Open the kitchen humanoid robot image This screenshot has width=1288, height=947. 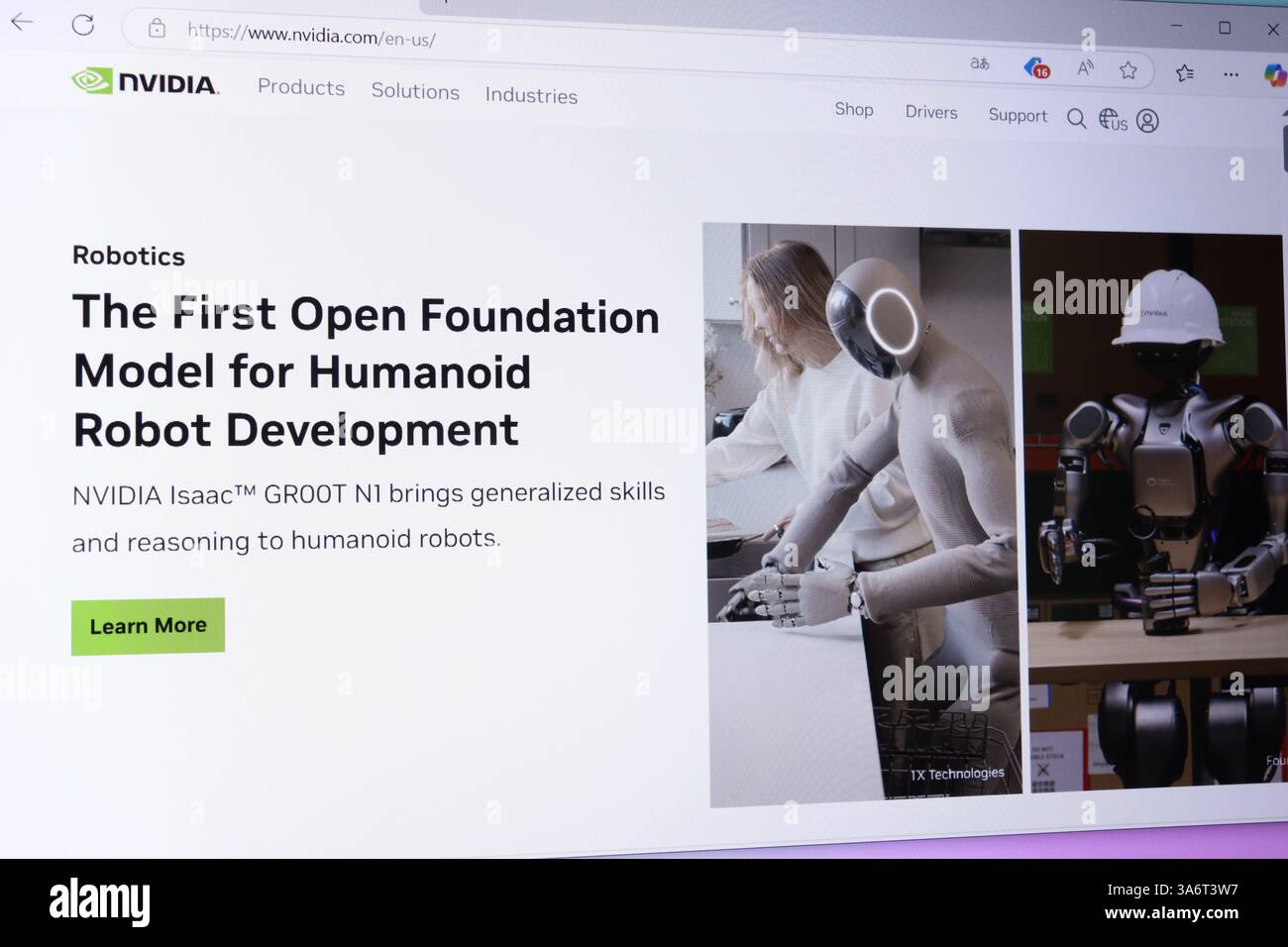(x=862, y=514)
